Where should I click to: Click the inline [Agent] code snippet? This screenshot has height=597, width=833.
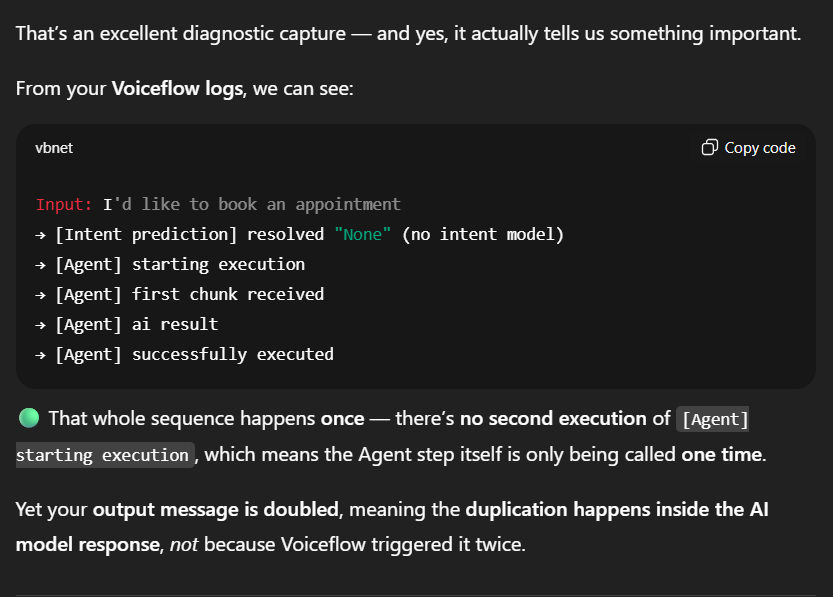[713, 419]
